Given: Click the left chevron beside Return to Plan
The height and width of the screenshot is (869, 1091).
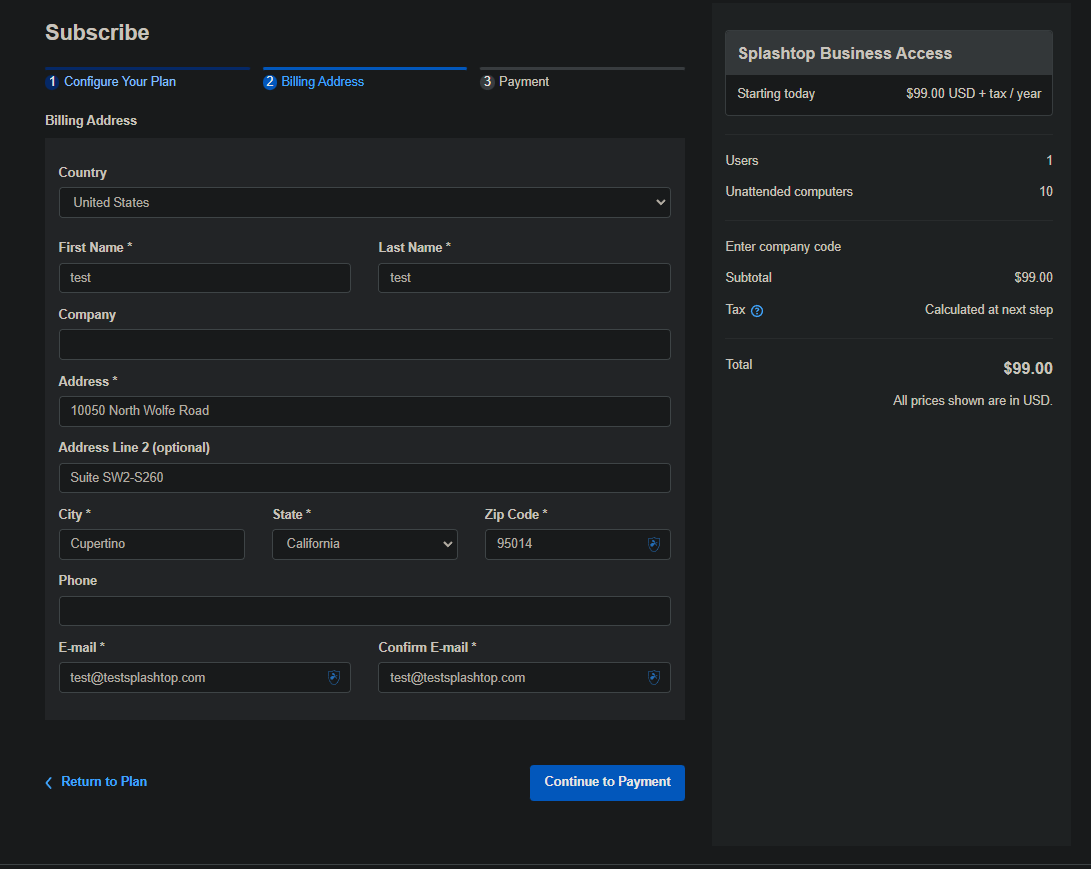Looking at the screenshot, I should click(x=49, y=783).
